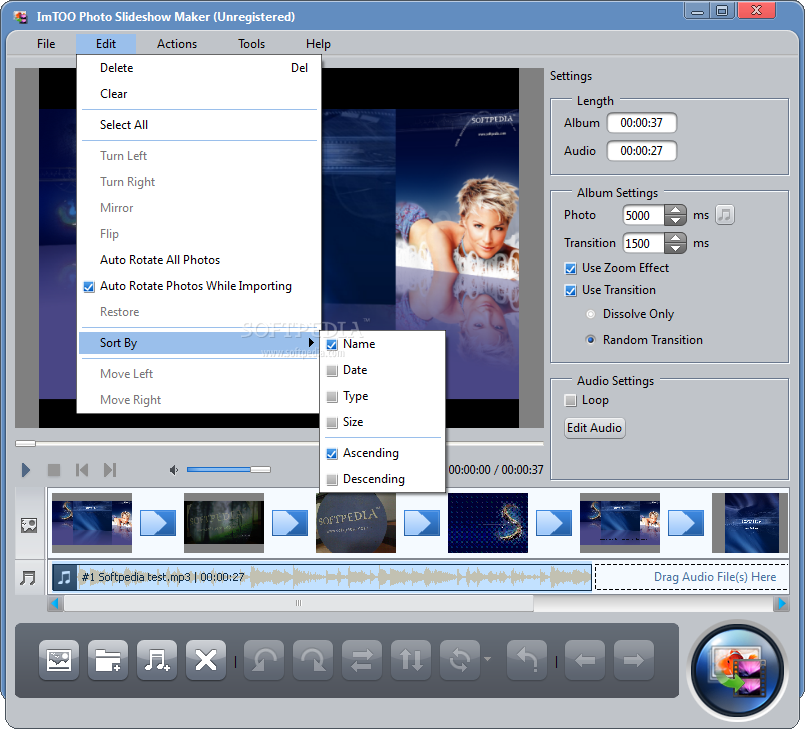Mute via the speaker volume icon

pos(174,470)
